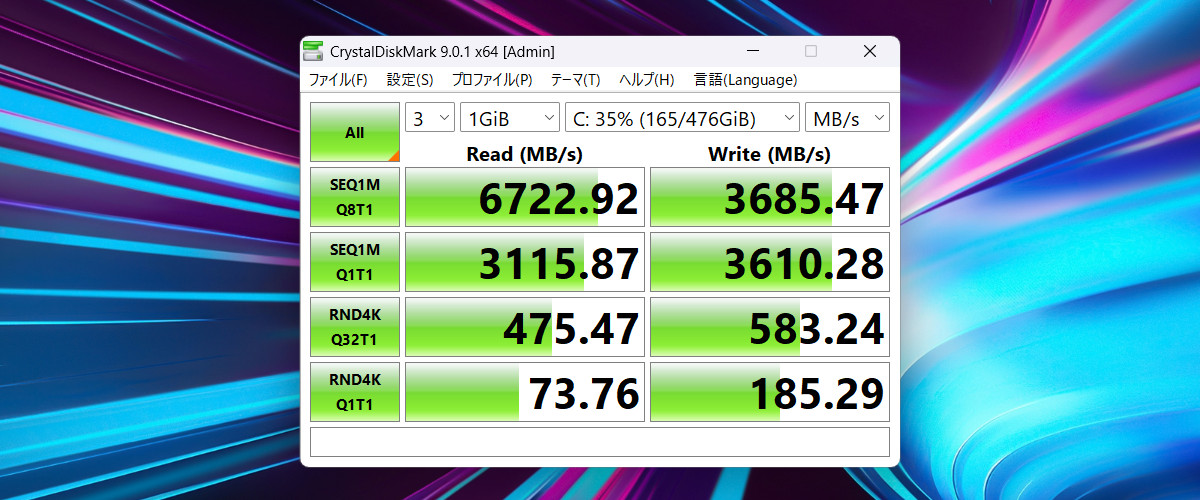Run the RND4K Q1T1 test

click(x=355, y=392)
